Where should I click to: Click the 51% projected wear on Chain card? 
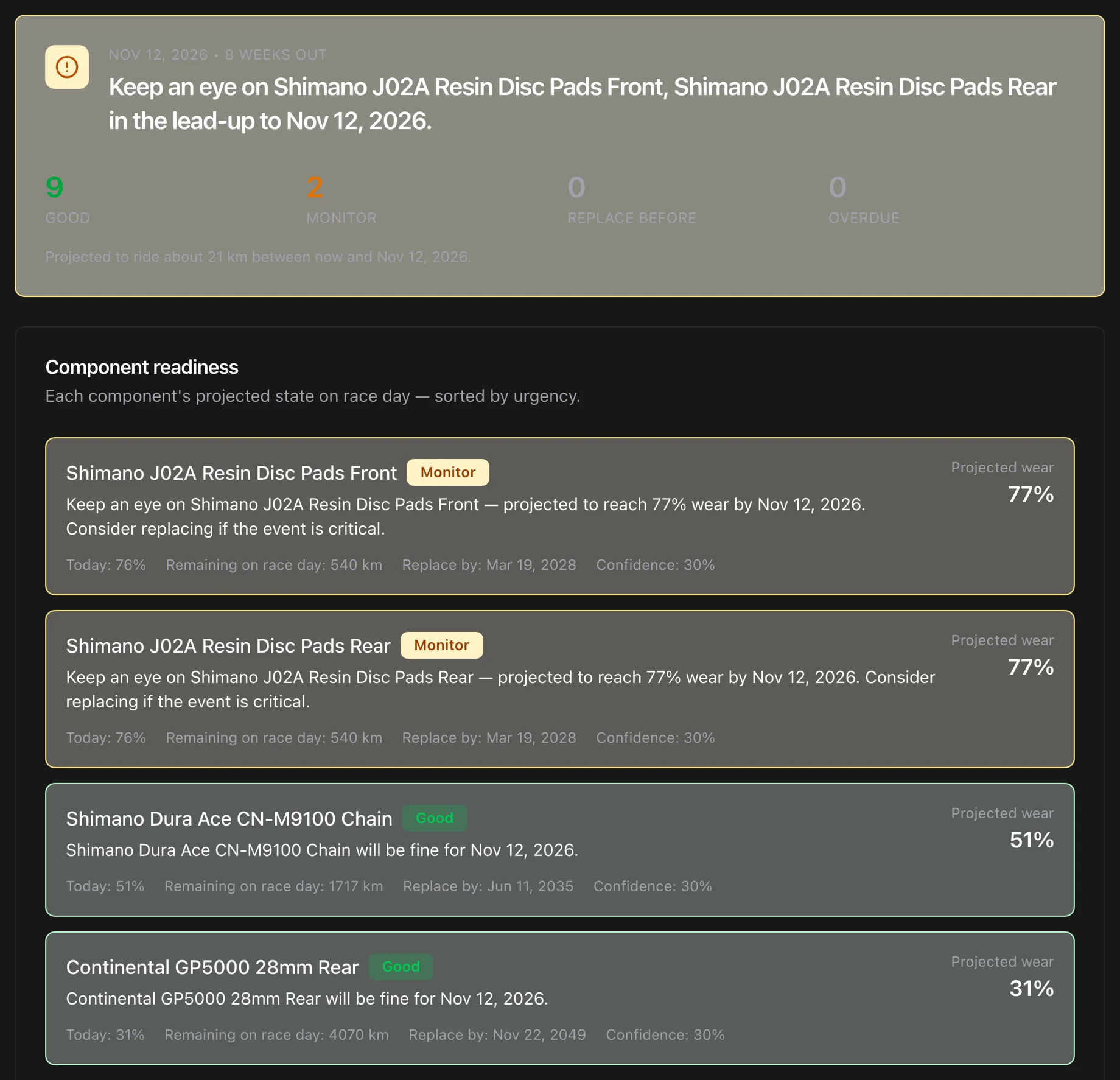[x=1031, y=840]
